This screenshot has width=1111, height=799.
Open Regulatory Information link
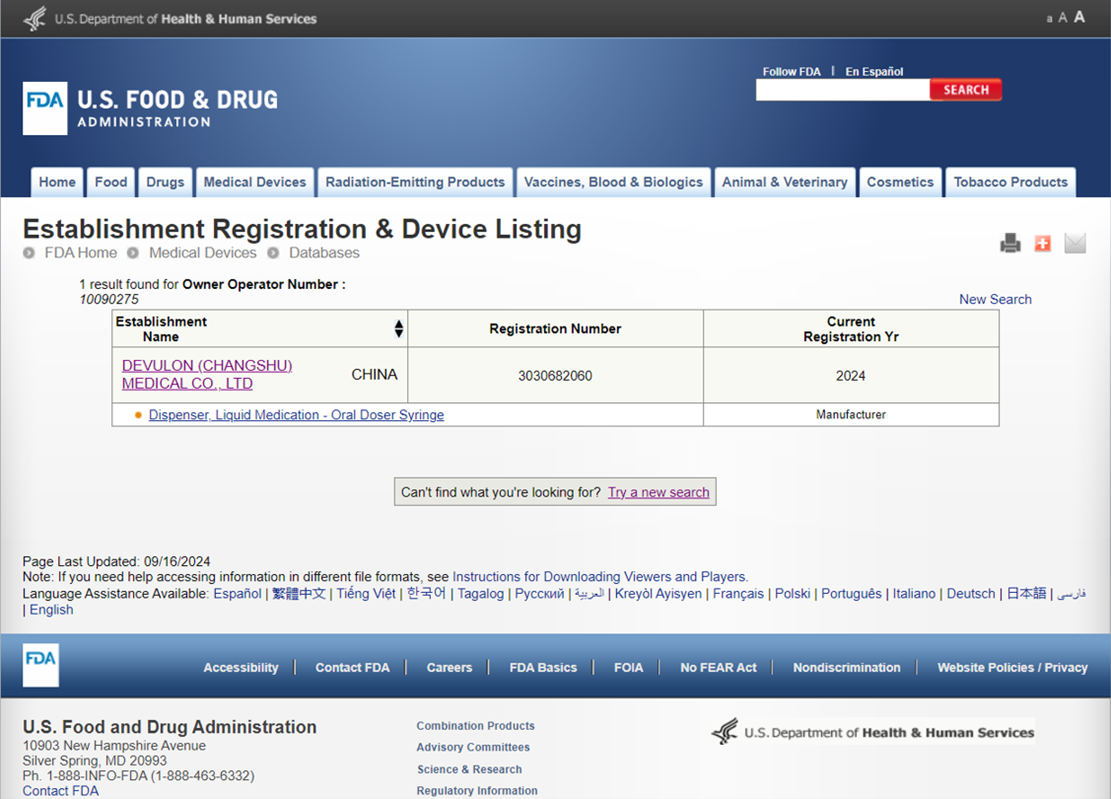[477, 790]
